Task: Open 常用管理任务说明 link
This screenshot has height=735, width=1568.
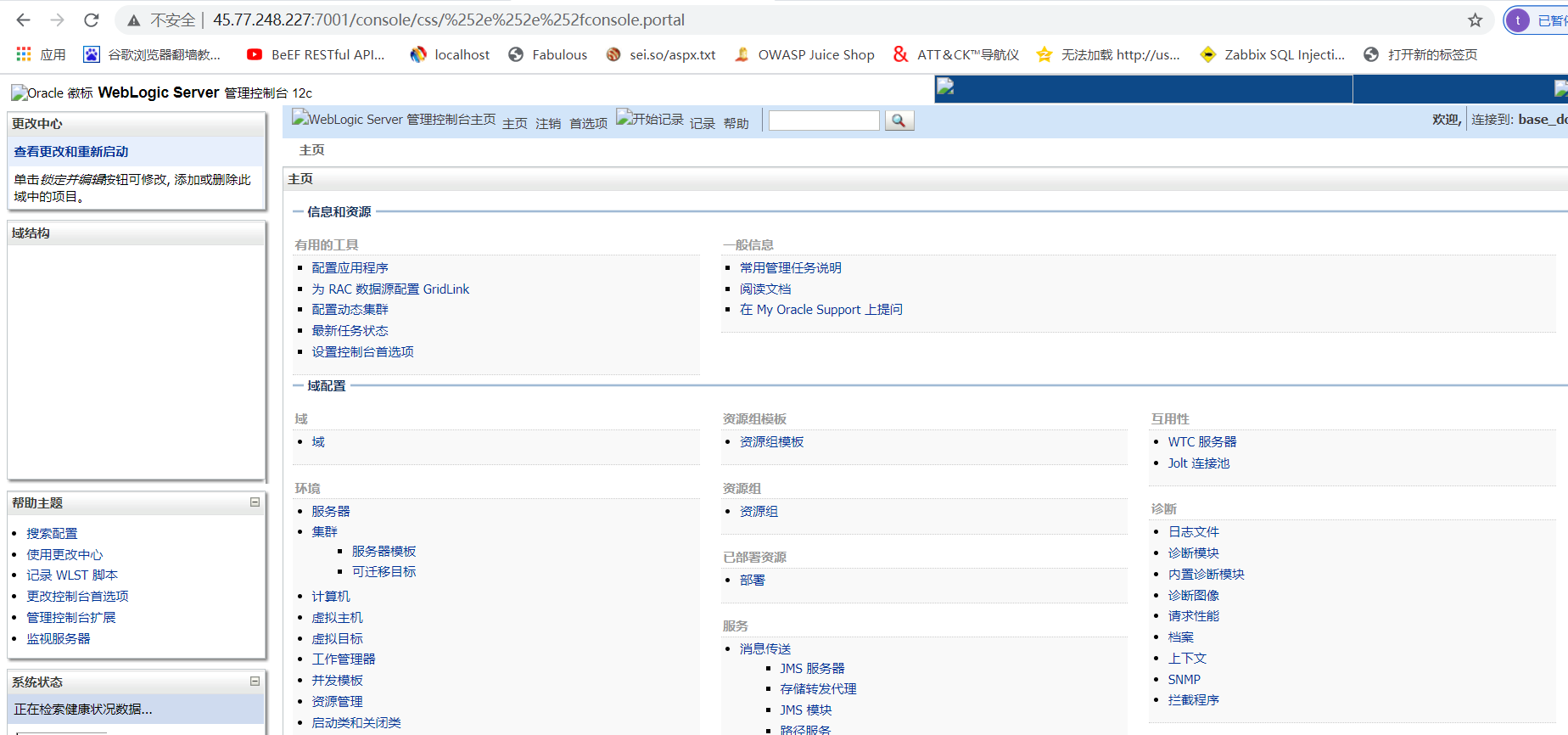Action: [x=791, y=267]
